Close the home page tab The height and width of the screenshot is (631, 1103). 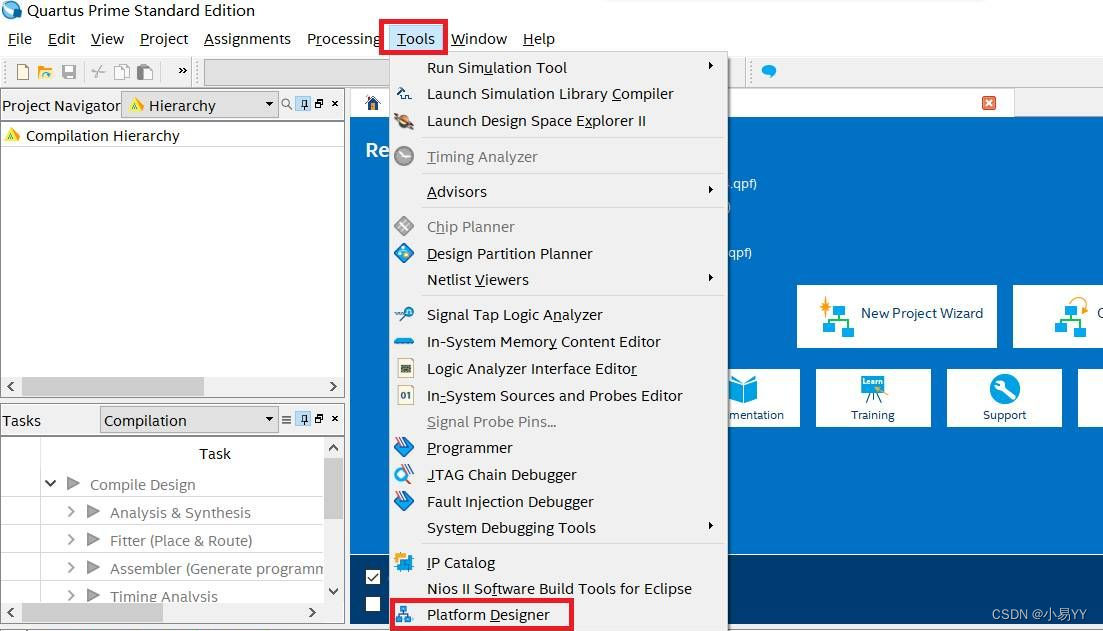point(988,103)
